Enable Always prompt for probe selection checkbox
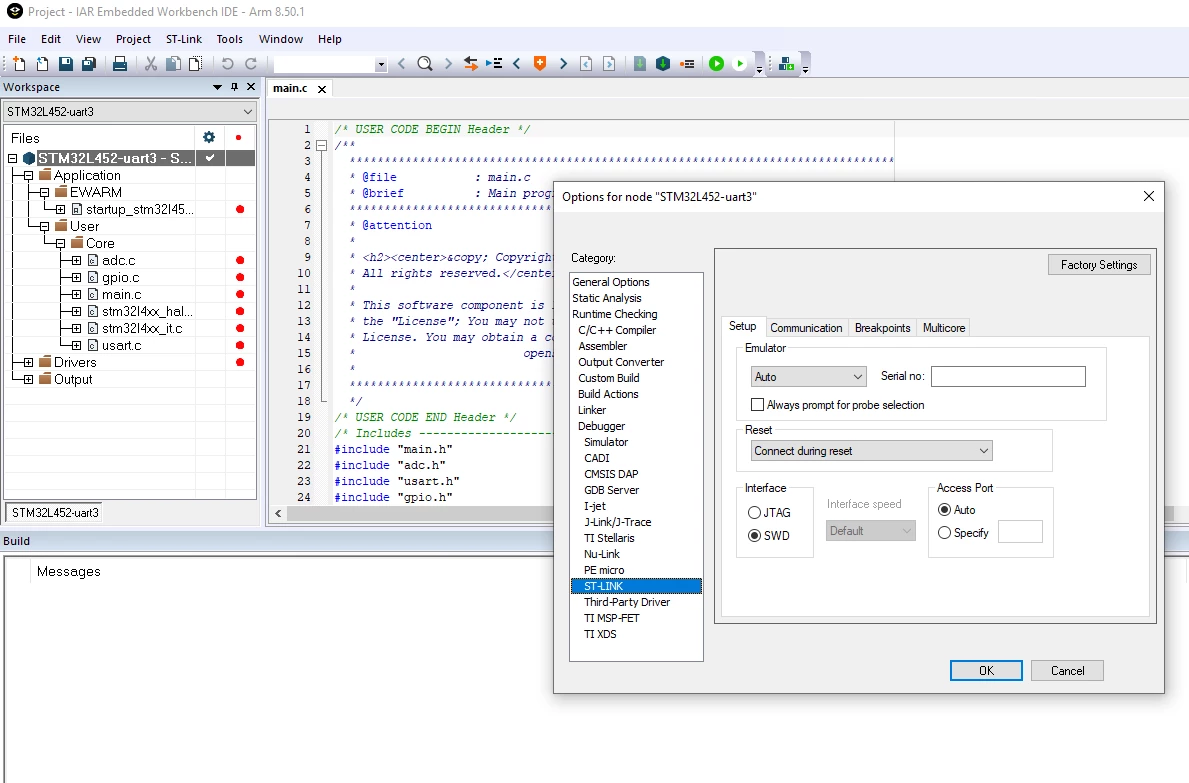The height and width of the screenshot is (783, 1189). (x=757, y=405)
